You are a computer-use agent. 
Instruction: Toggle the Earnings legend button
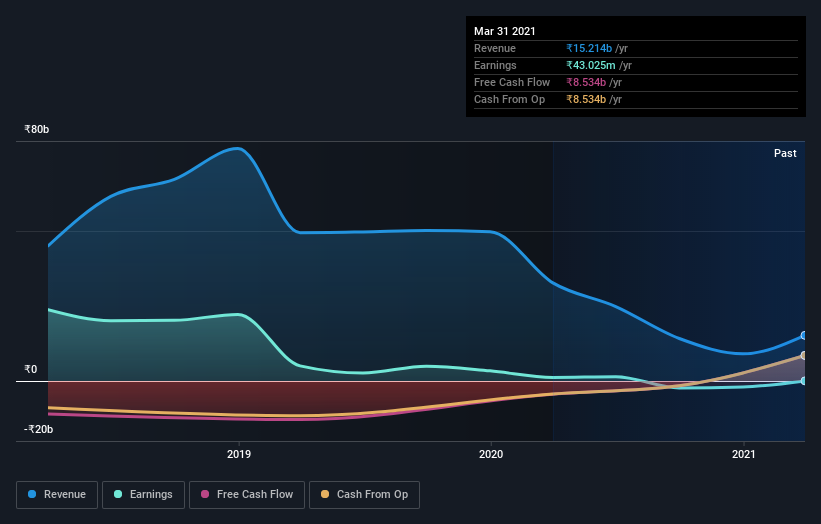(143, 495)
